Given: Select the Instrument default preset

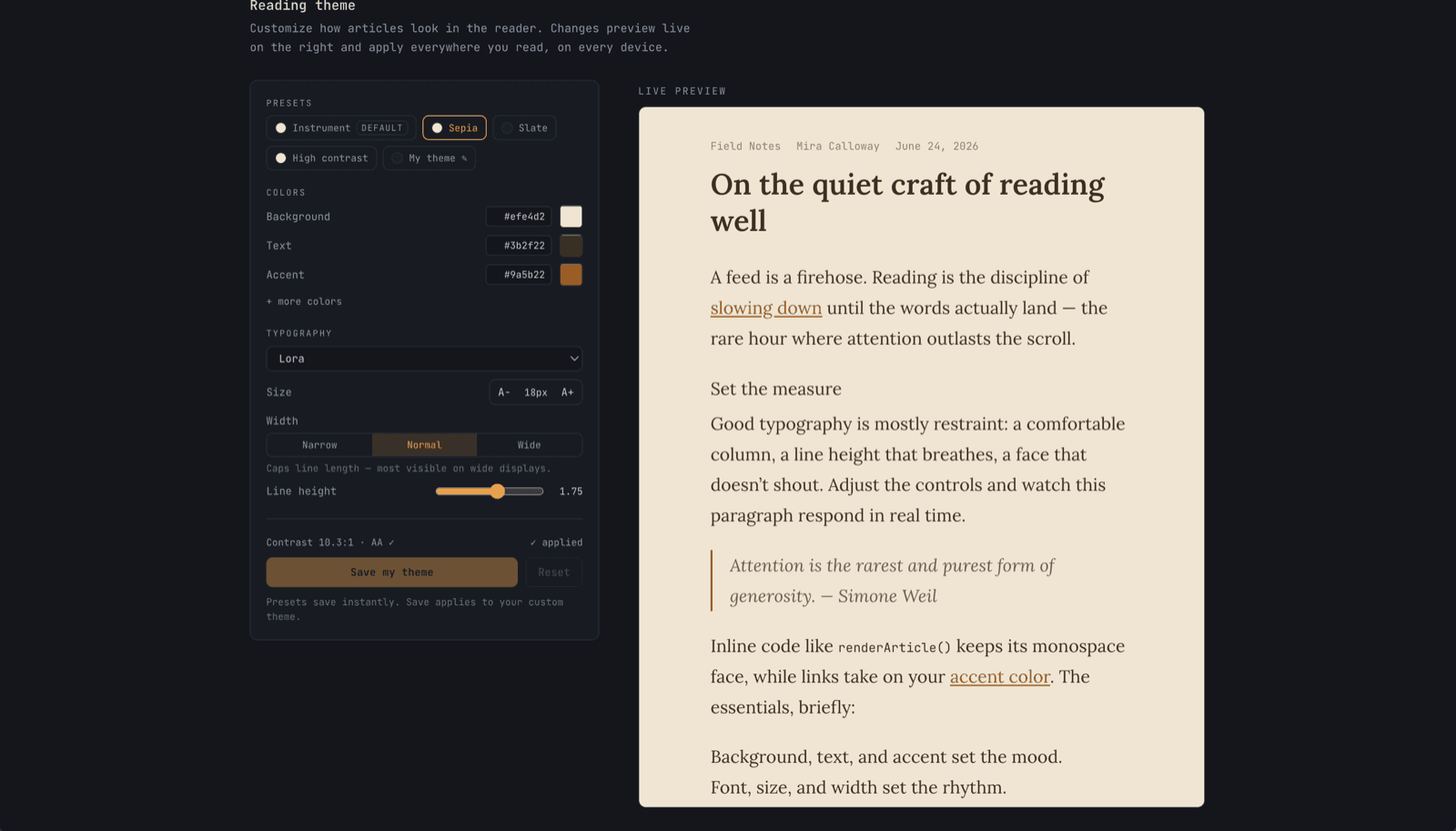Looking at the screenshot, I should tap(340, 128).
